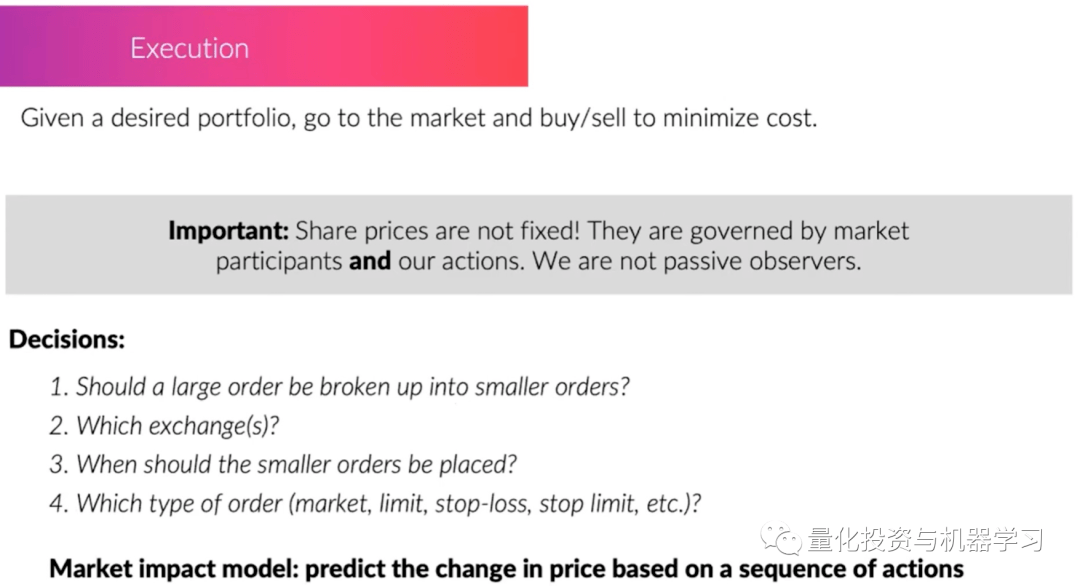The width and height of the screenshot is (1080, 587).
Task: Click decision 4 about order type
Action: (x=375, y=503)
